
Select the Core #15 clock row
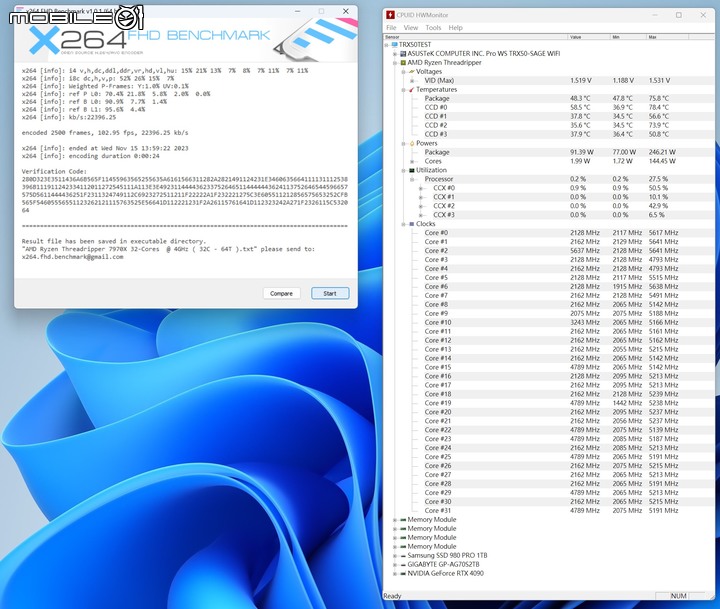point(549,367)
